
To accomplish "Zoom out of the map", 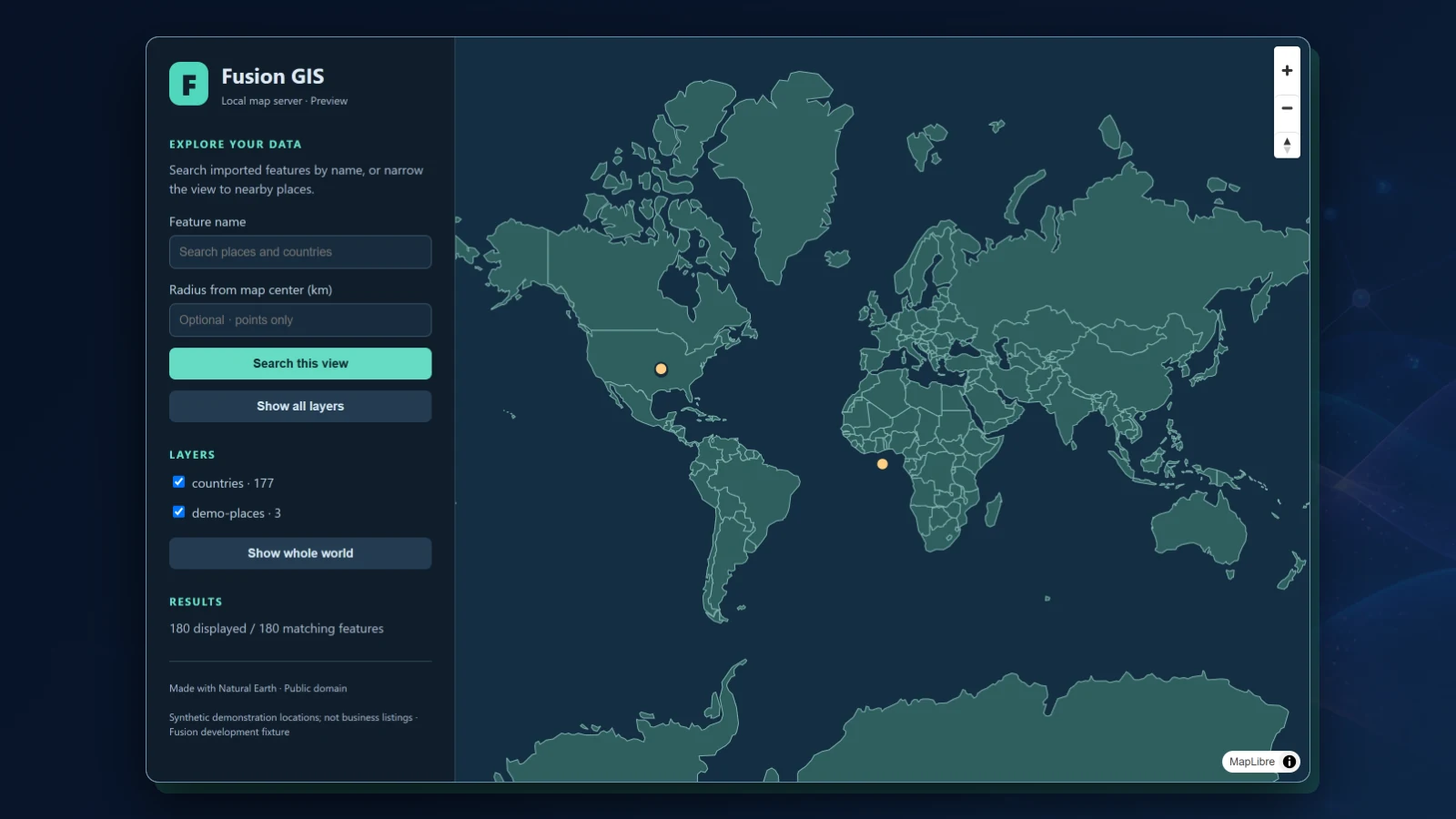I will coord(1287,108).
